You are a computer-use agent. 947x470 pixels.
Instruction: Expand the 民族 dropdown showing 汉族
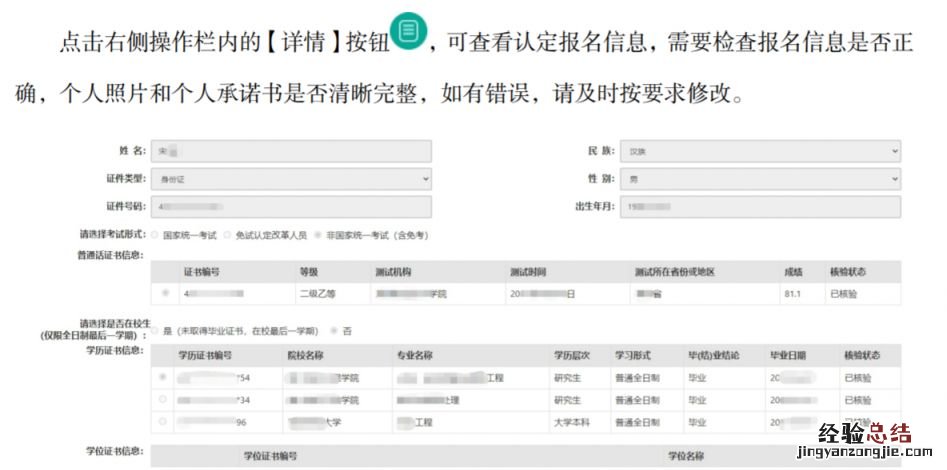pos(759,150)
